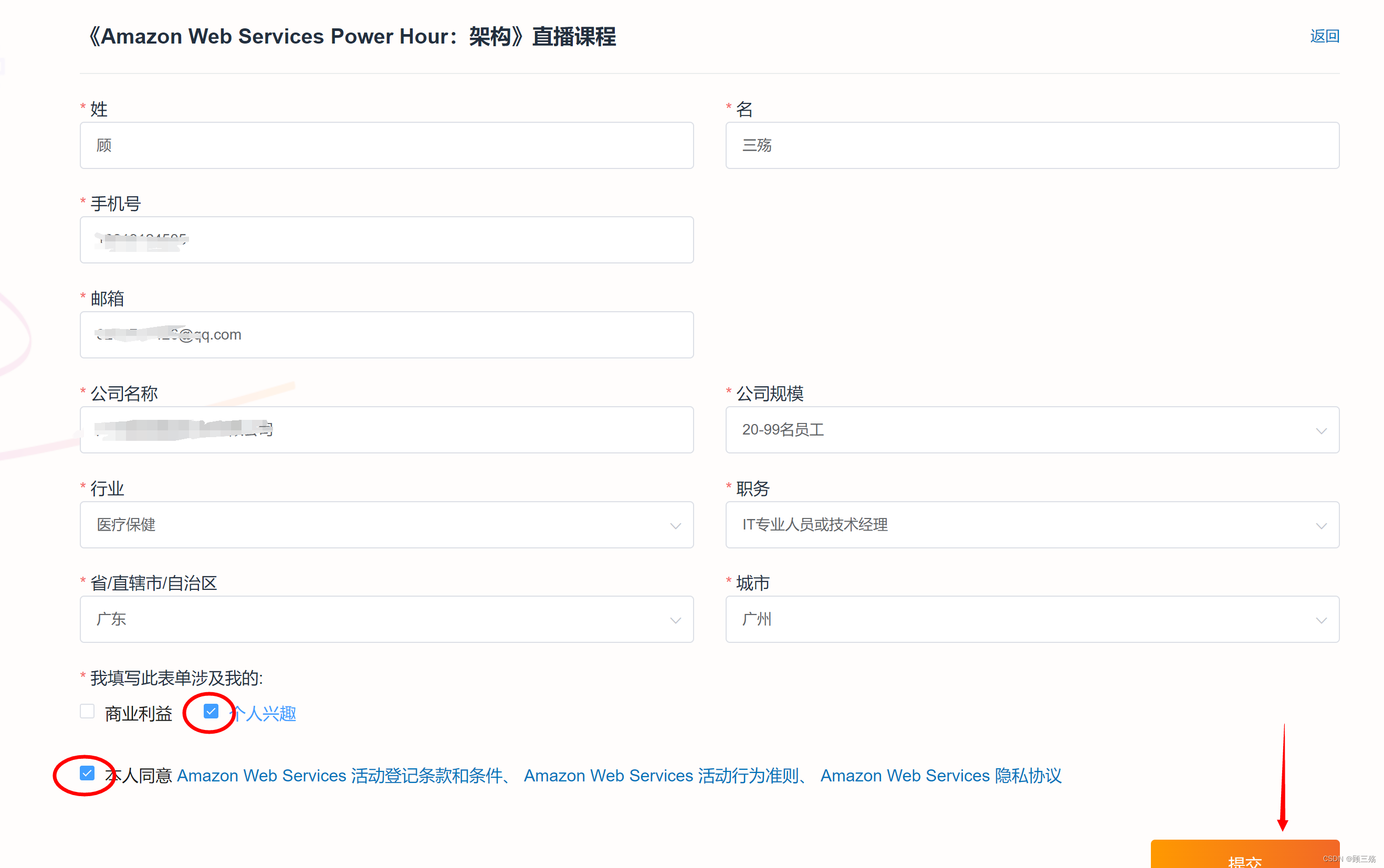1384x868 pixels.
Task: Click the 商业利益 label text
Action: pyautogui.click(x=139, y=714)
